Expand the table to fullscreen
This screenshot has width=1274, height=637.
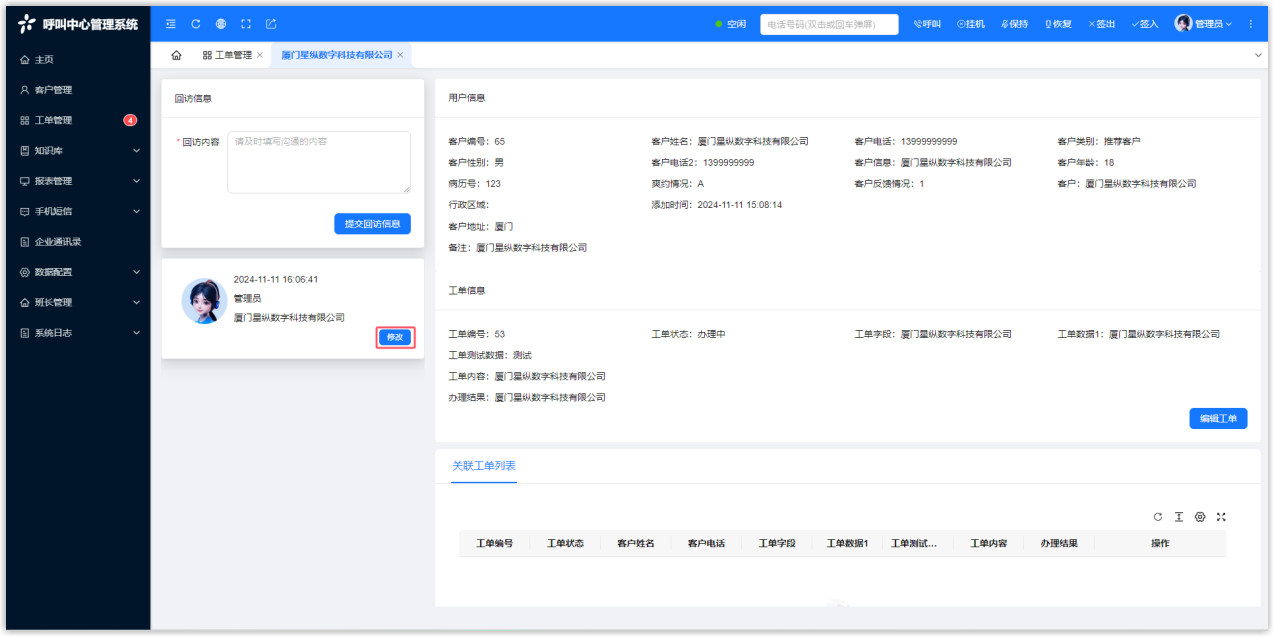tap(1221, 517)
